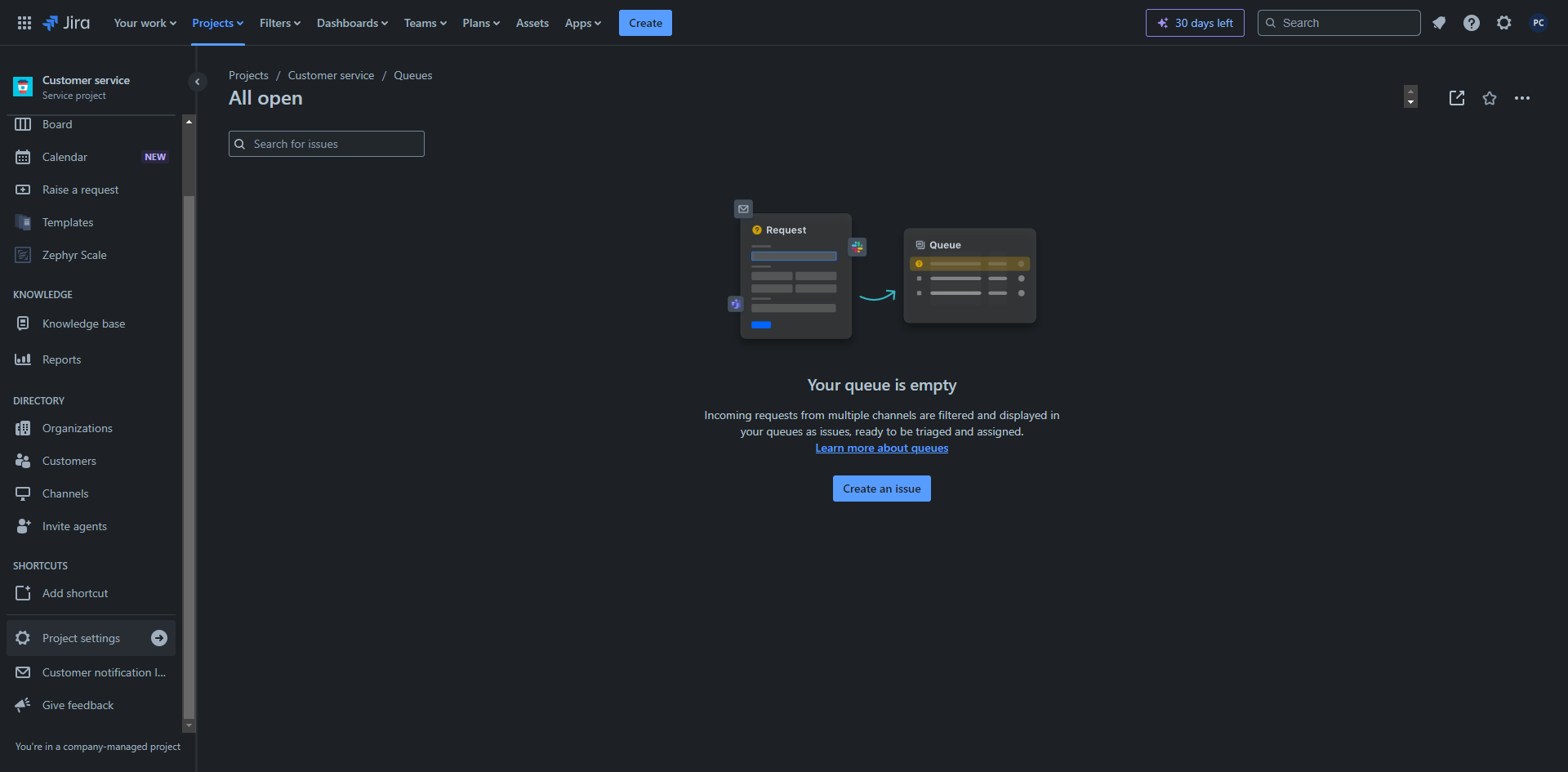Open Assets in the top navigation

click(532, 23)
